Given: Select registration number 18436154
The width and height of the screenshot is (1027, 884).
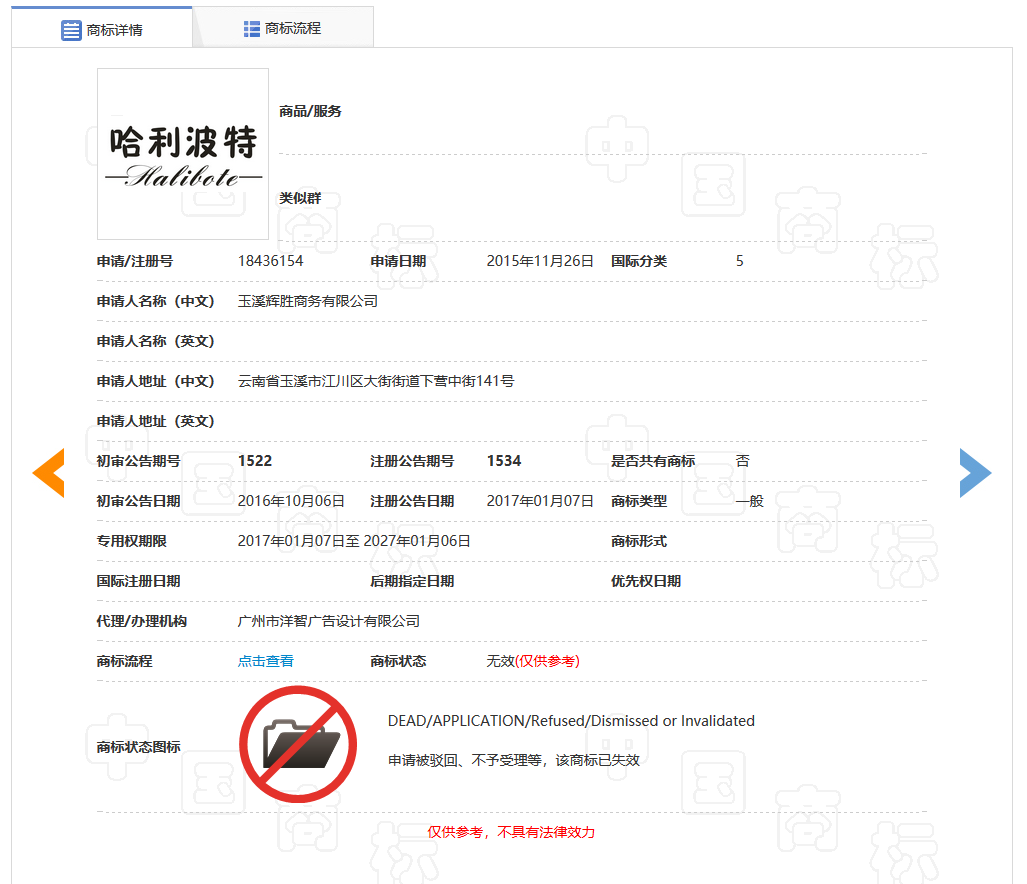Looking at the screenshot, I should click(271, 261).
